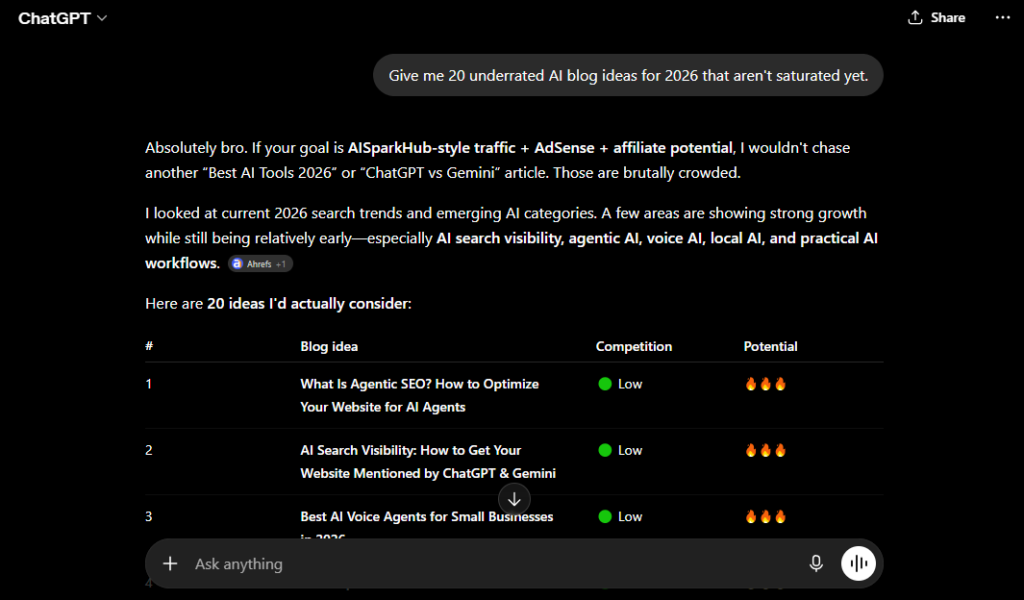The width and height of the screenshot is (1024, 600).
Task: Click row number 2 in the table
Action: click(x=148, y=450)
